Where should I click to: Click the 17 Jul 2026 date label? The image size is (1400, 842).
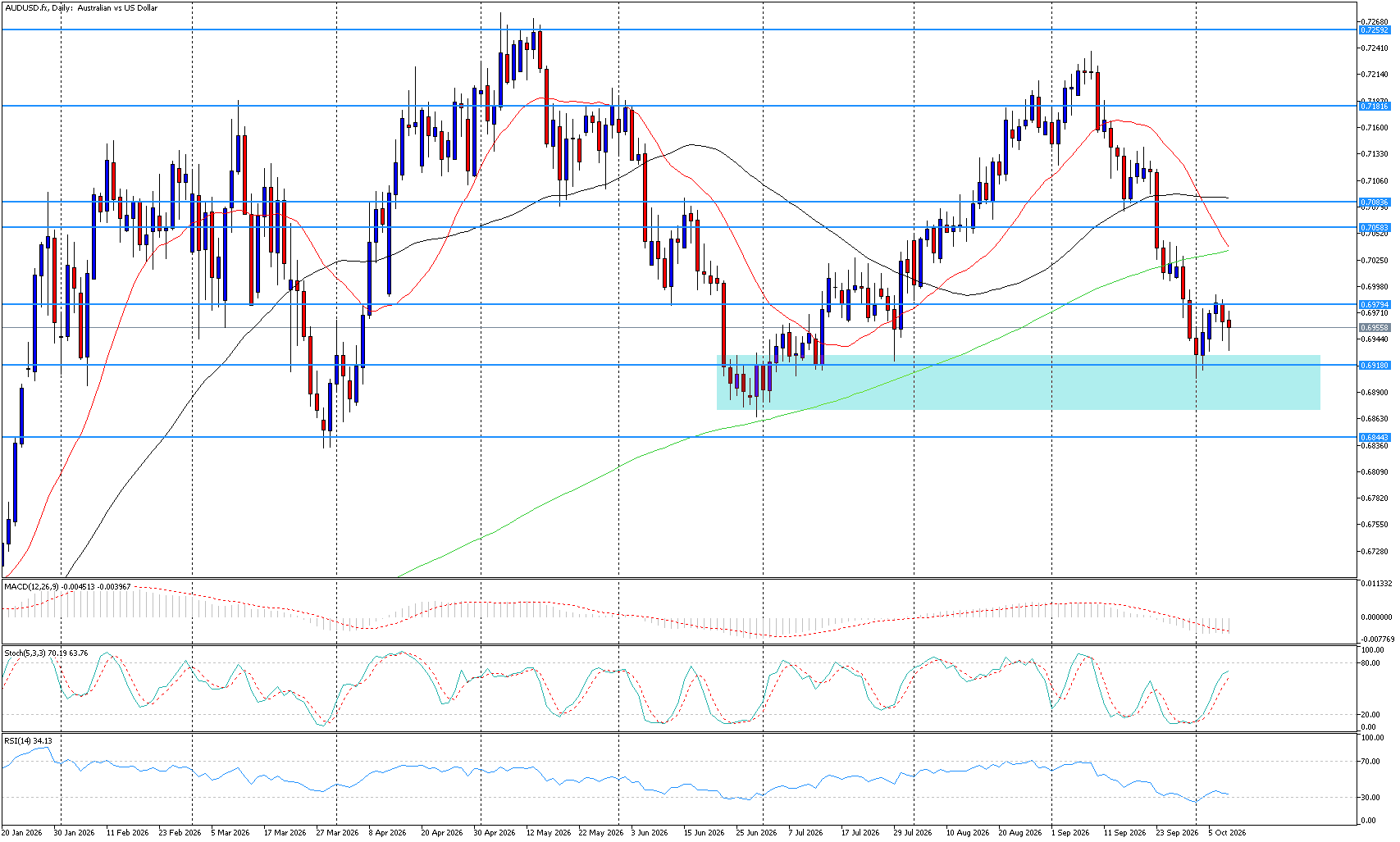tap(860, 833)
